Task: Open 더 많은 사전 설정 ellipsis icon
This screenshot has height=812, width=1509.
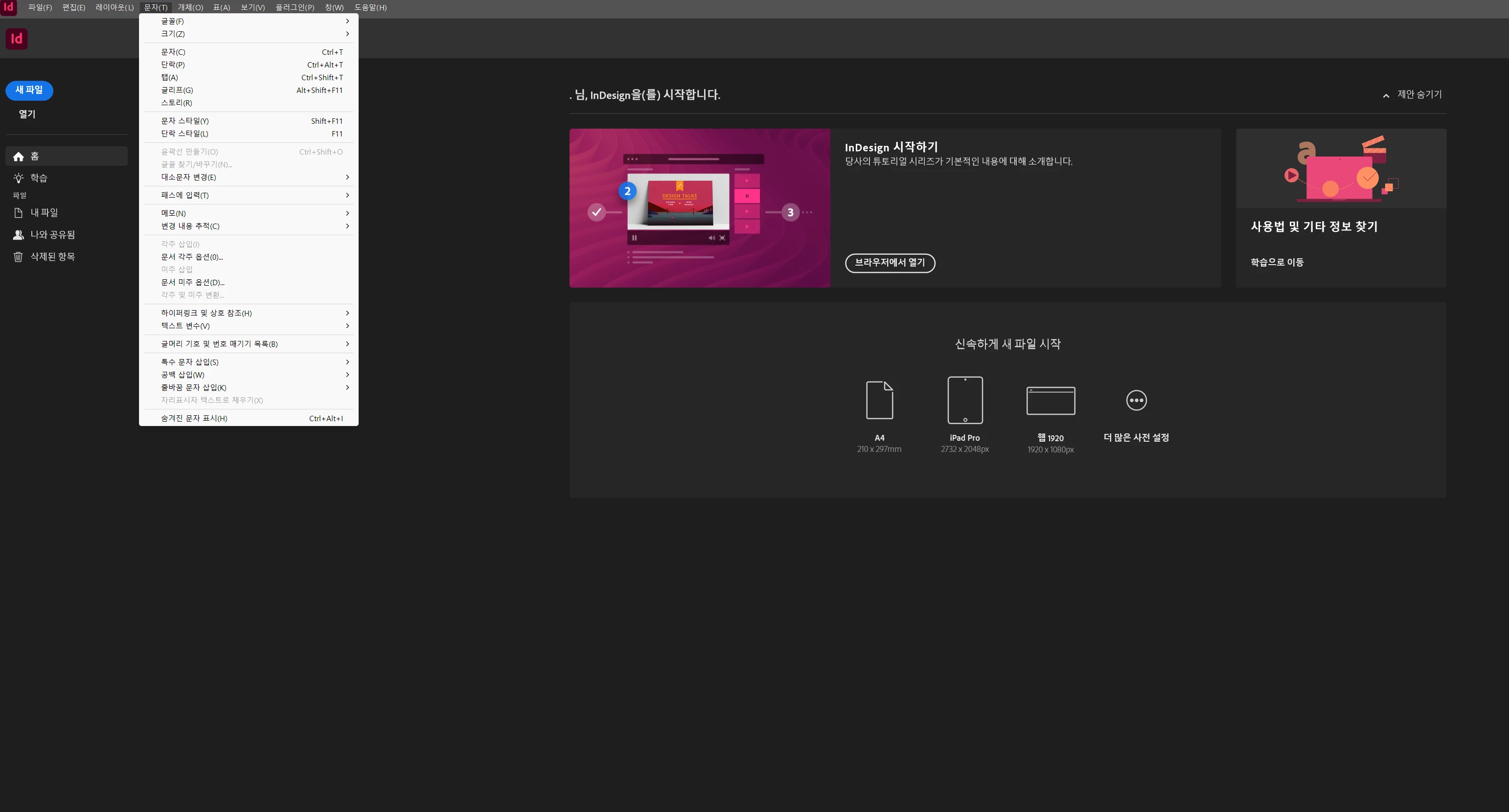Action: 1136,401
